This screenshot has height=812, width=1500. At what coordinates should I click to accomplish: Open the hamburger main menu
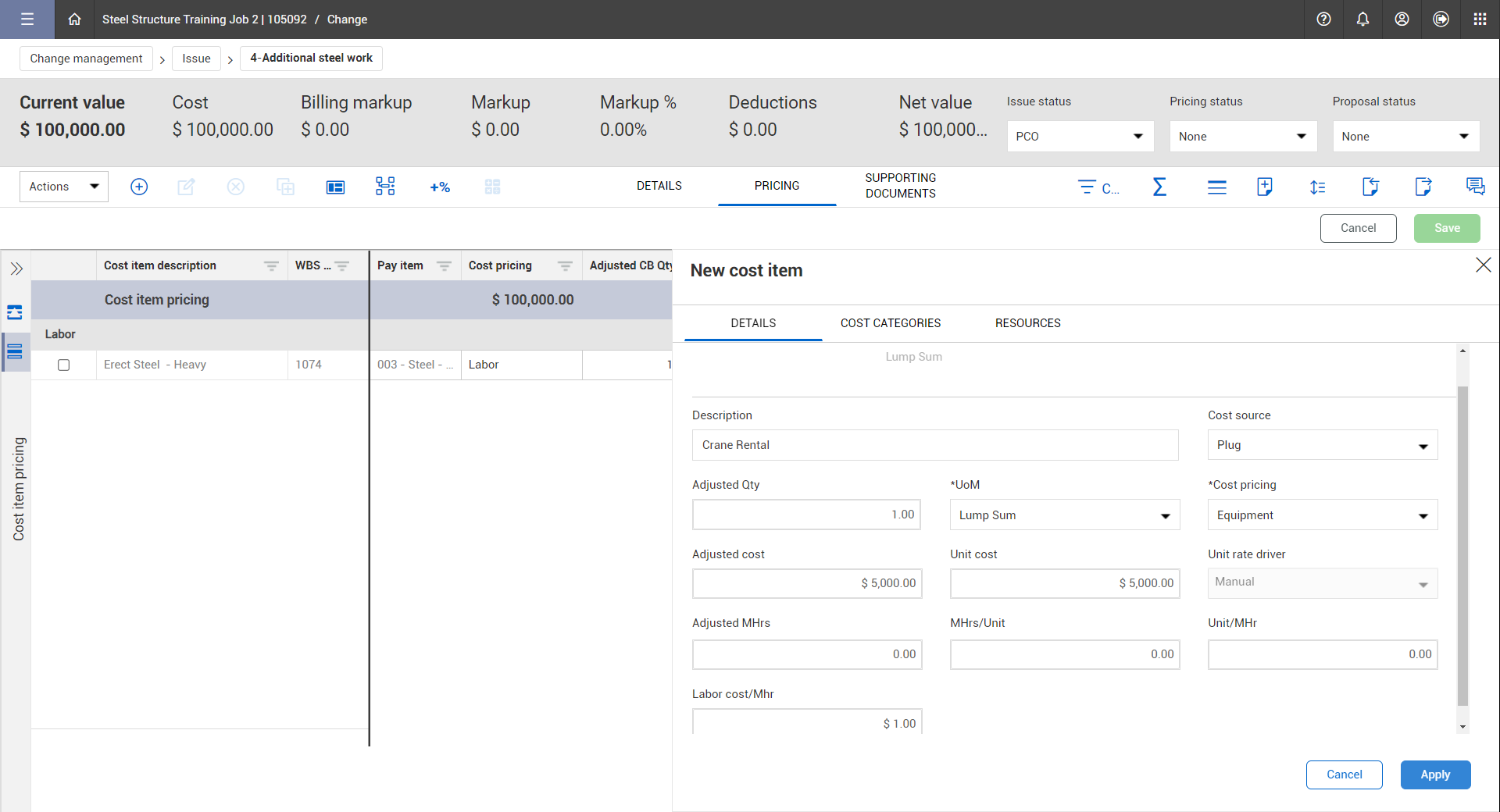pos(27,20)
